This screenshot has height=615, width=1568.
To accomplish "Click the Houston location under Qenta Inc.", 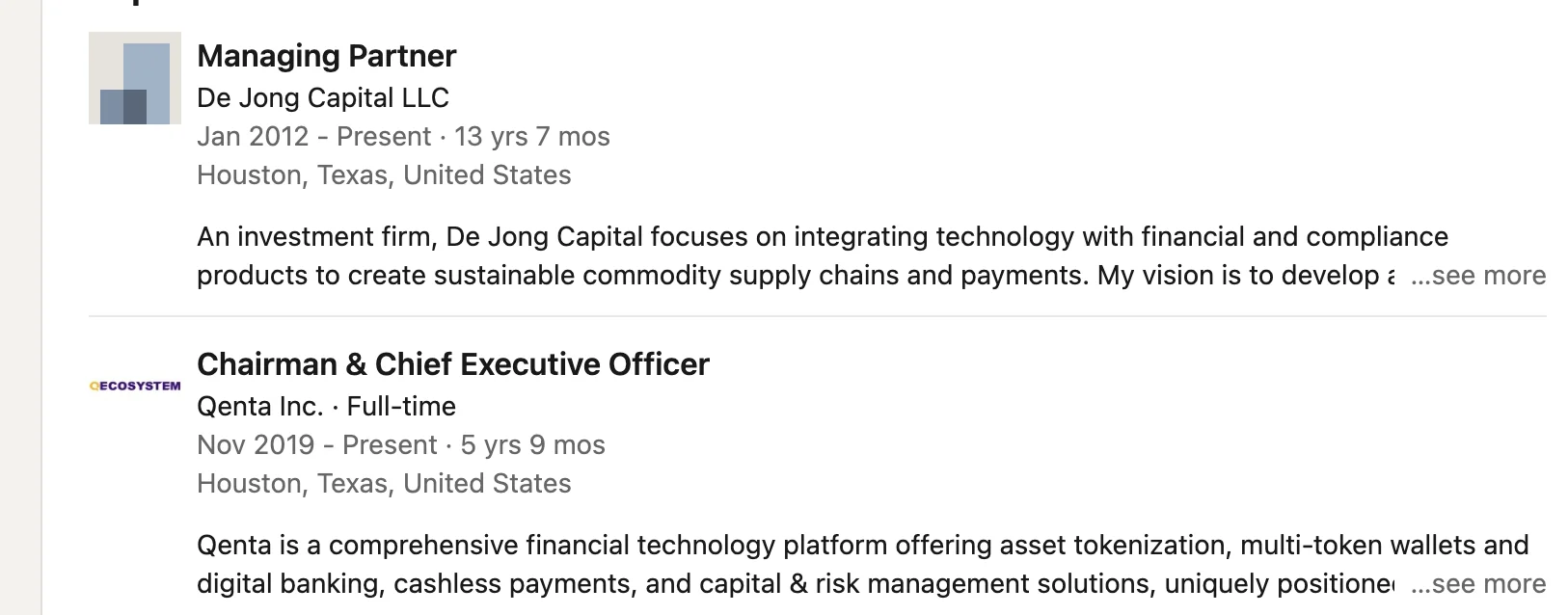I will point(384,483).
